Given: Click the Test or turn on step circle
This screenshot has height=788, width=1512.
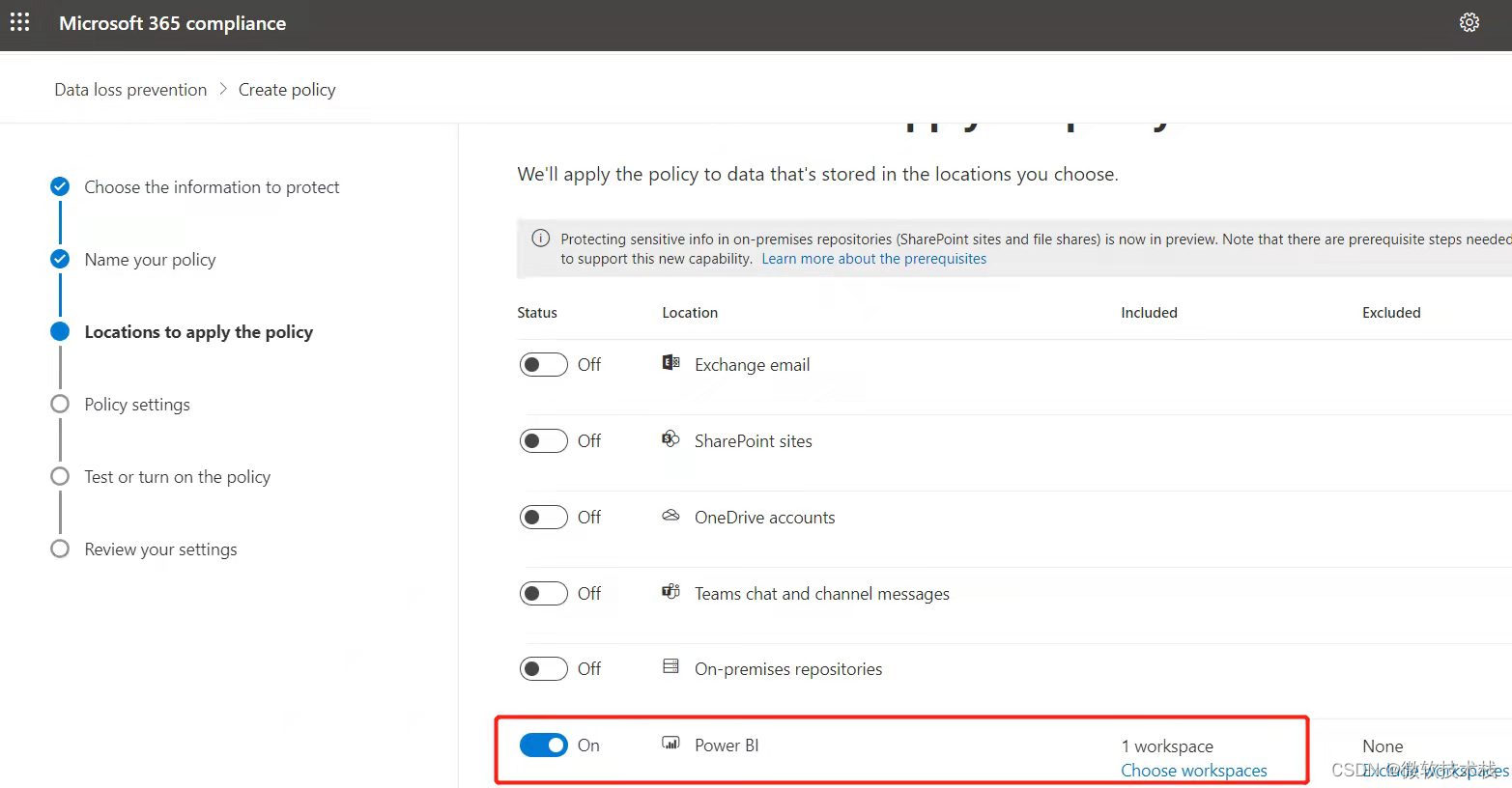Looking at the screenshot, I should 60,476.
